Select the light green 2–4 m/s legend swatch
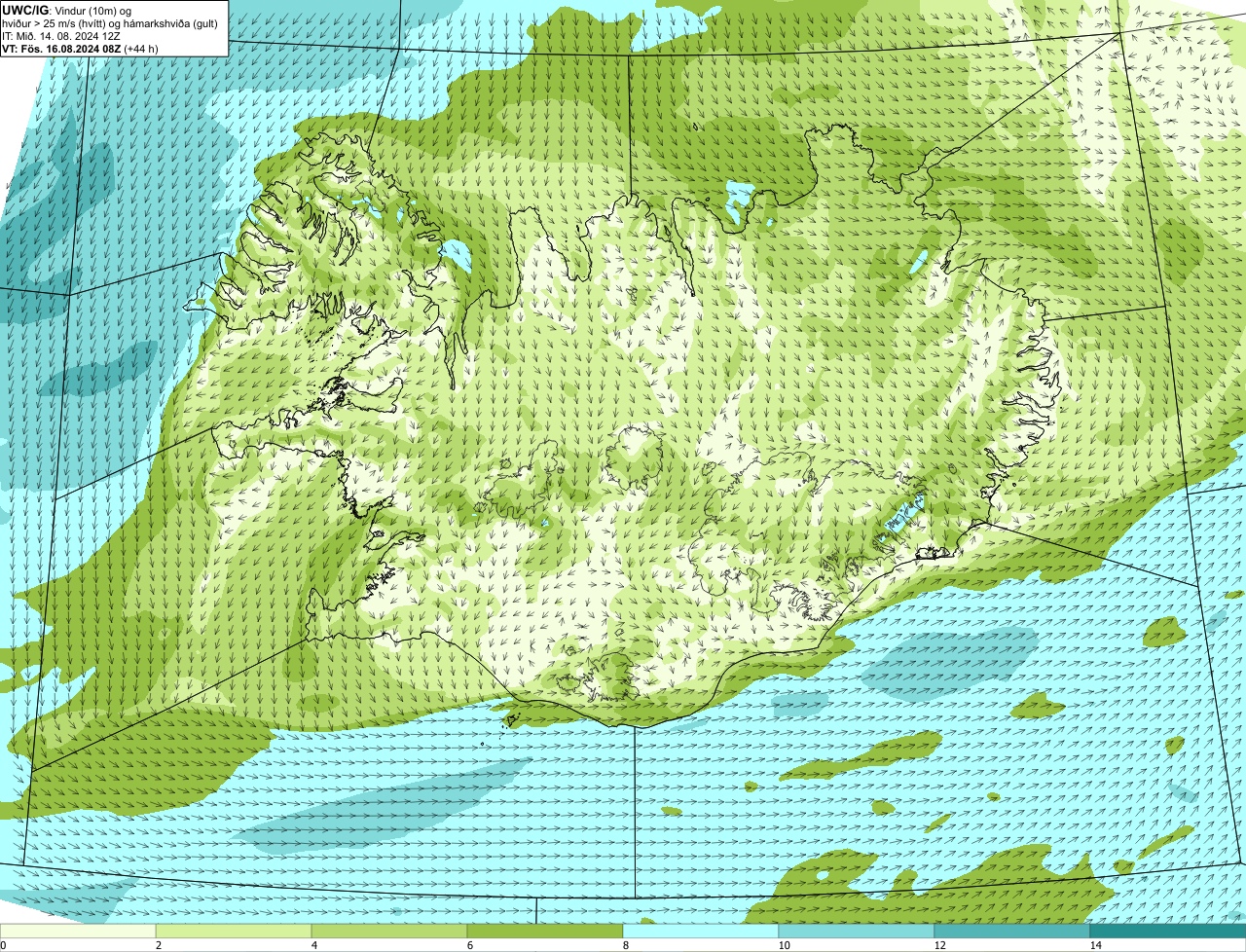Viewport: 1246px width, 952px height. click(x=234, y=931)
